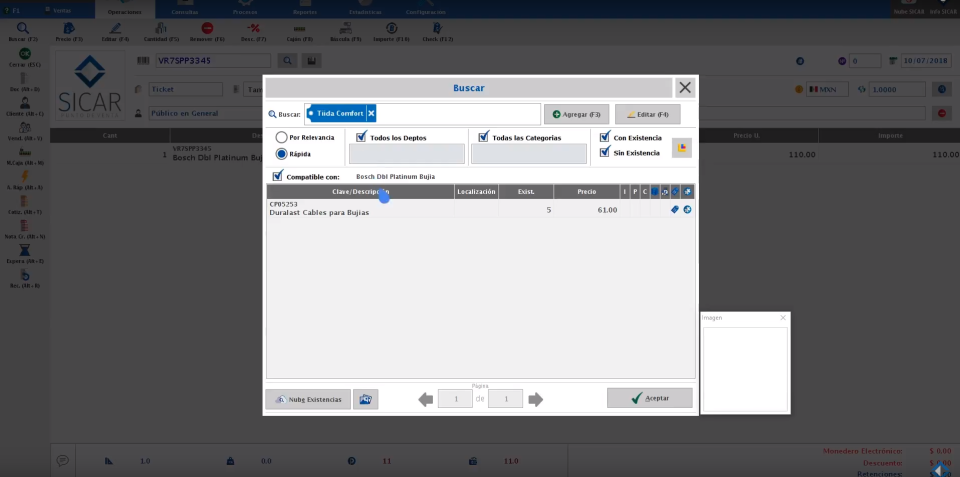Click the Agregar (F3) button
The height and width of the screenshot is (477, 960).
(x=576, y=115)
